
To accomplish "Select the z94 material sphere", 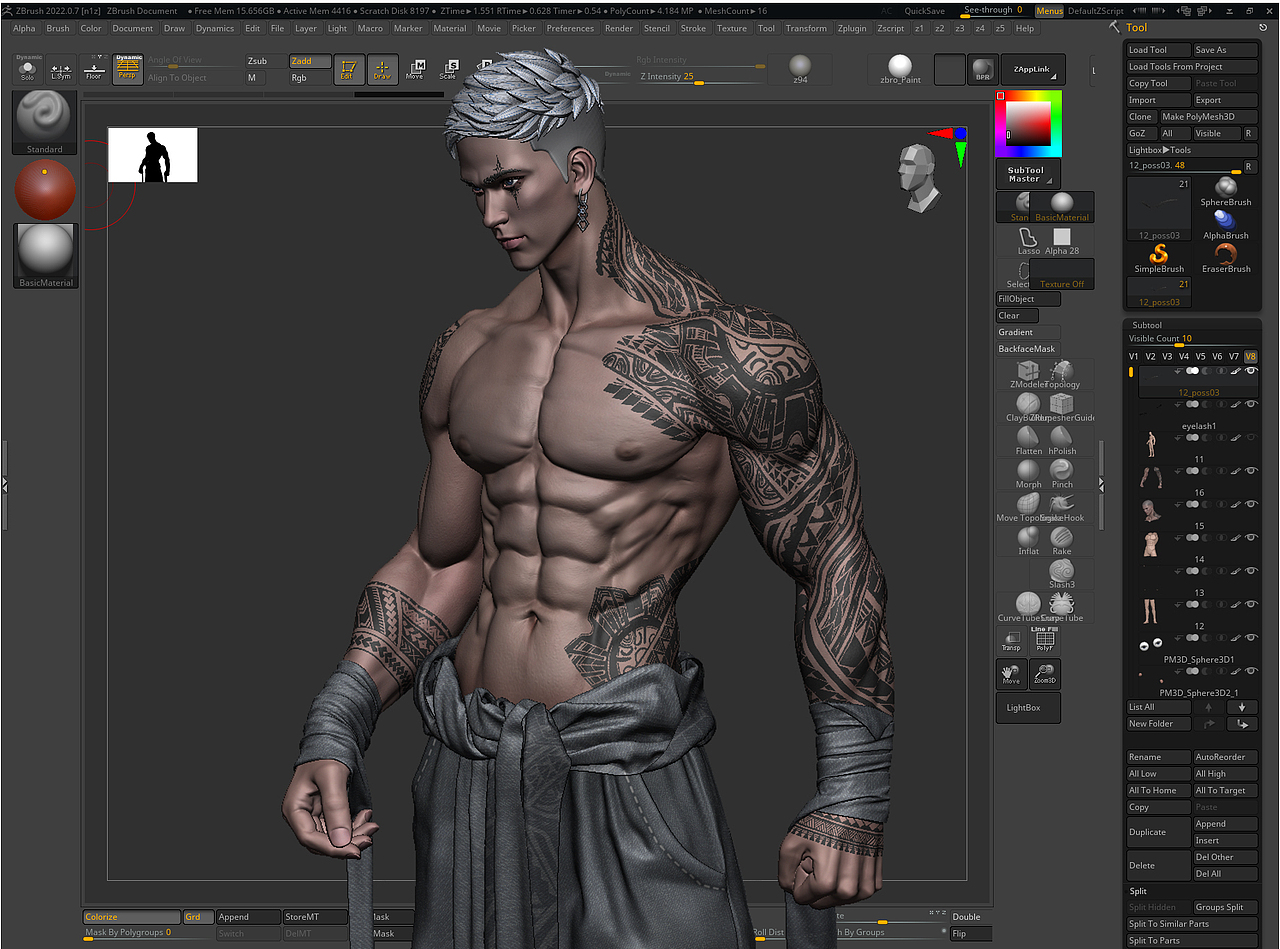I will (x=800, y=69).
